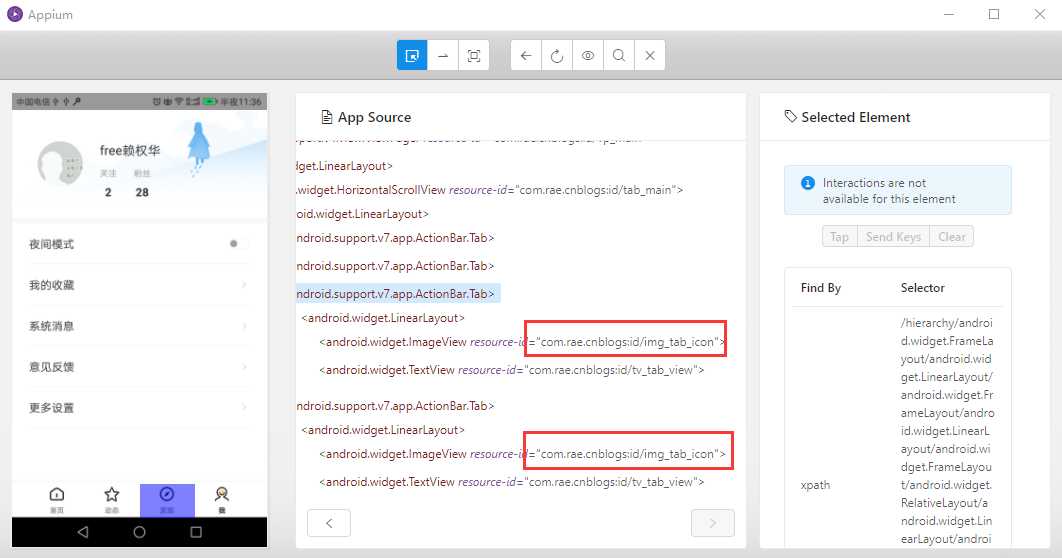Select last TextView tv_tab_view node

pos(511,481)
